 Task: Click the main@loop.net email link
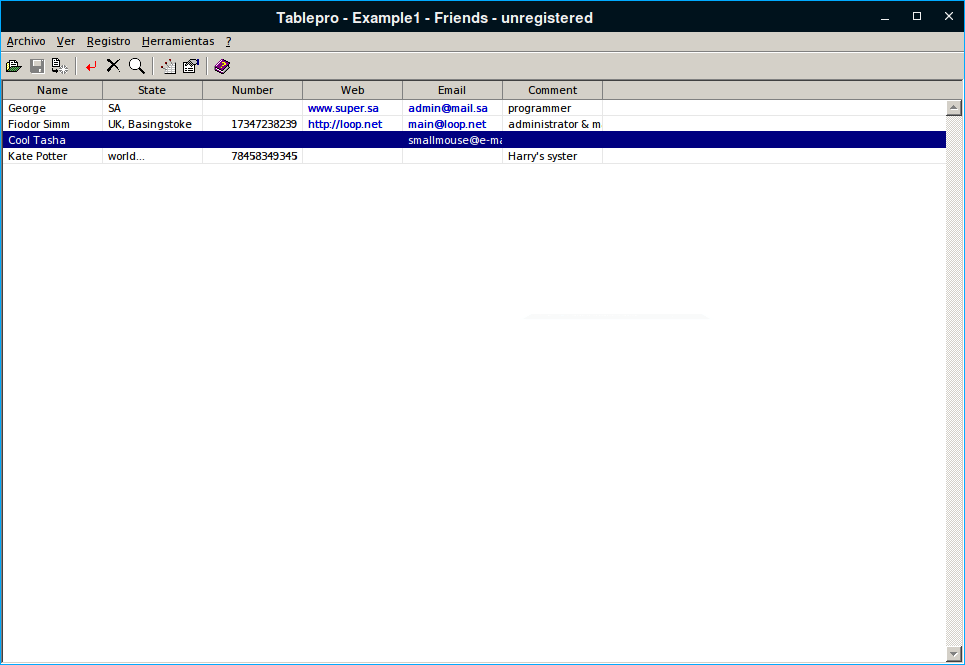tap(447, 124)
